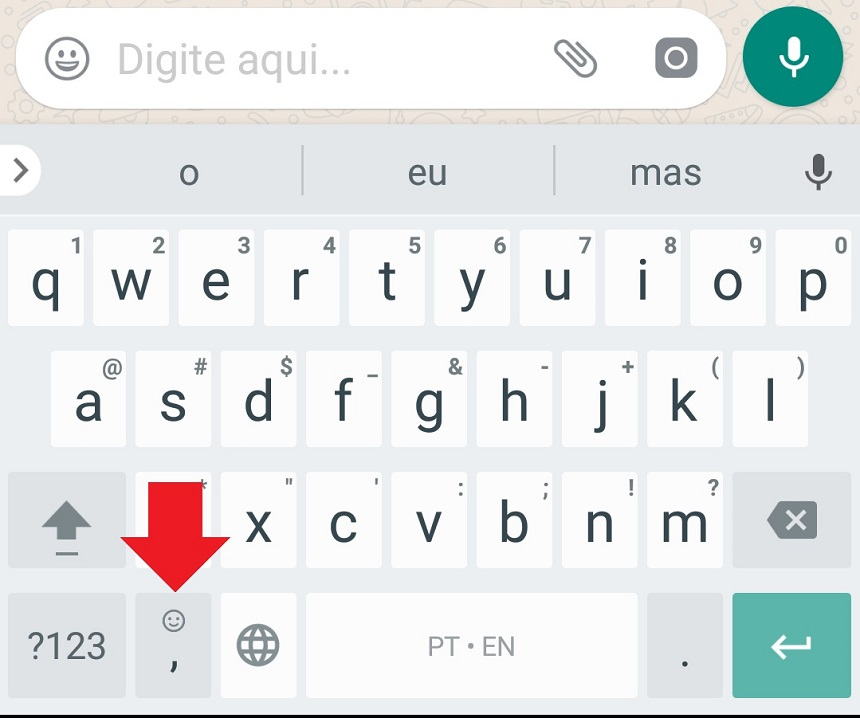Open emoji picker in message field

coord(67,59)
